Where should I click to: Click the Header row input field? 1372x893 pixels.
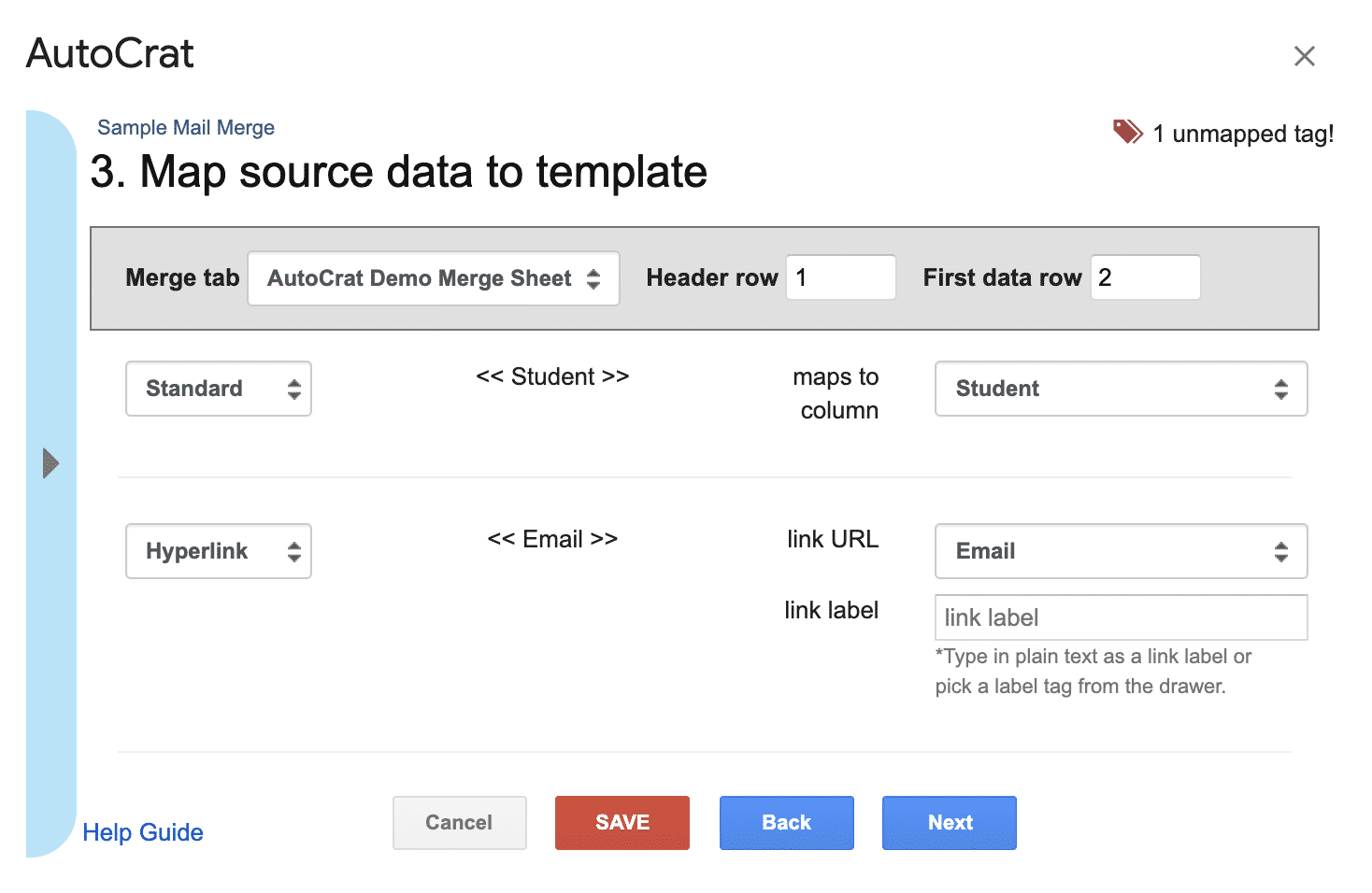click(840, 277)
